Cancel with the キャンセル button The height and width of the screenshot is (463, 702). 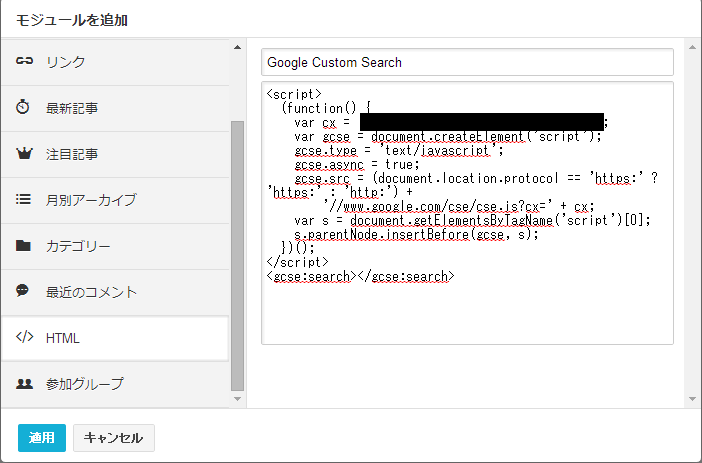(114, 437)
